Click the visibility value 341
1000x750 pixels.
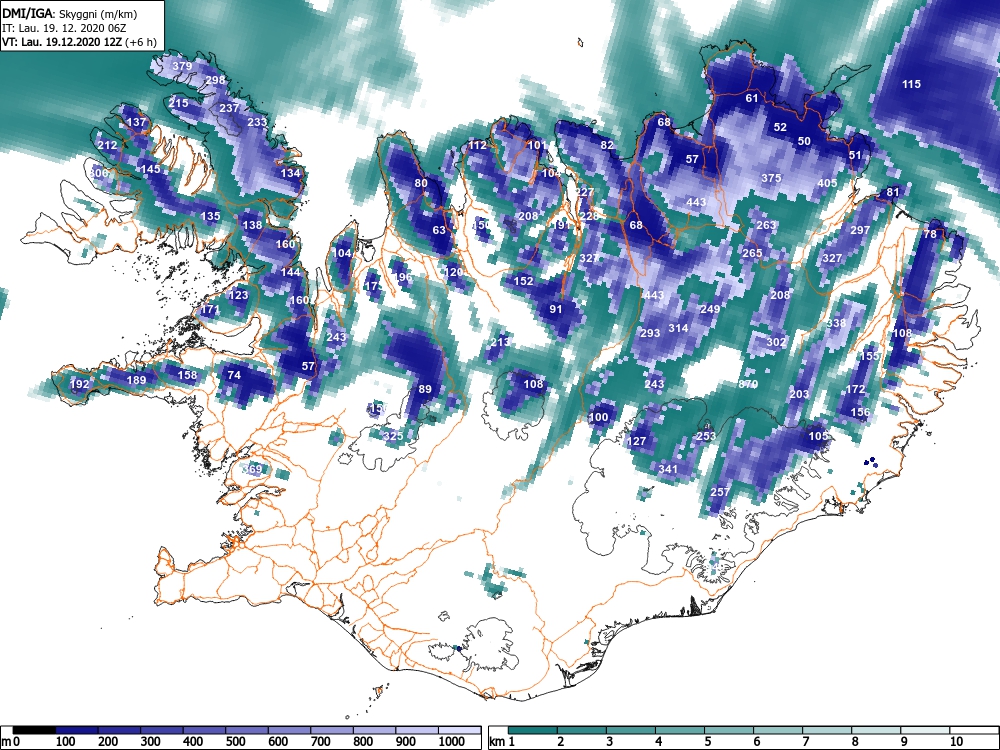pyautogui.click(x=668, y=468)
